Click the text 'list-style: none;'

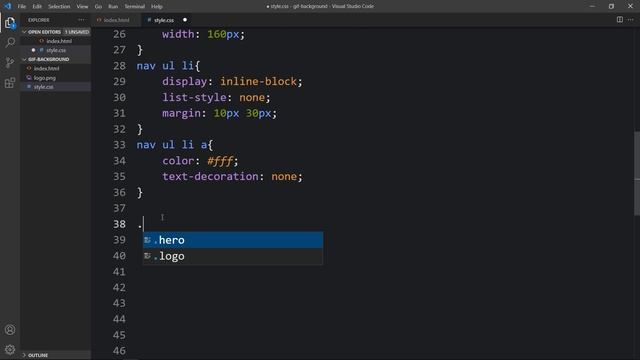coord(216,98)
